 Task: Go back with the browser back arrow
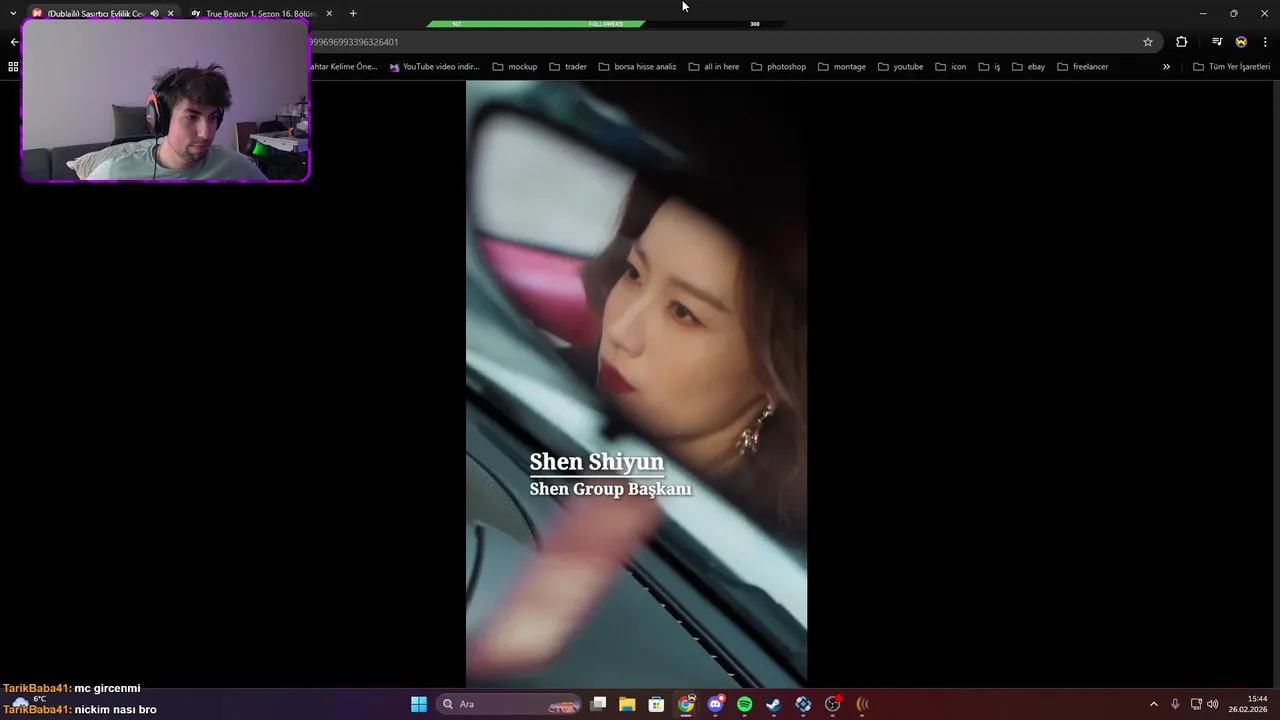(x=14, y=42)
